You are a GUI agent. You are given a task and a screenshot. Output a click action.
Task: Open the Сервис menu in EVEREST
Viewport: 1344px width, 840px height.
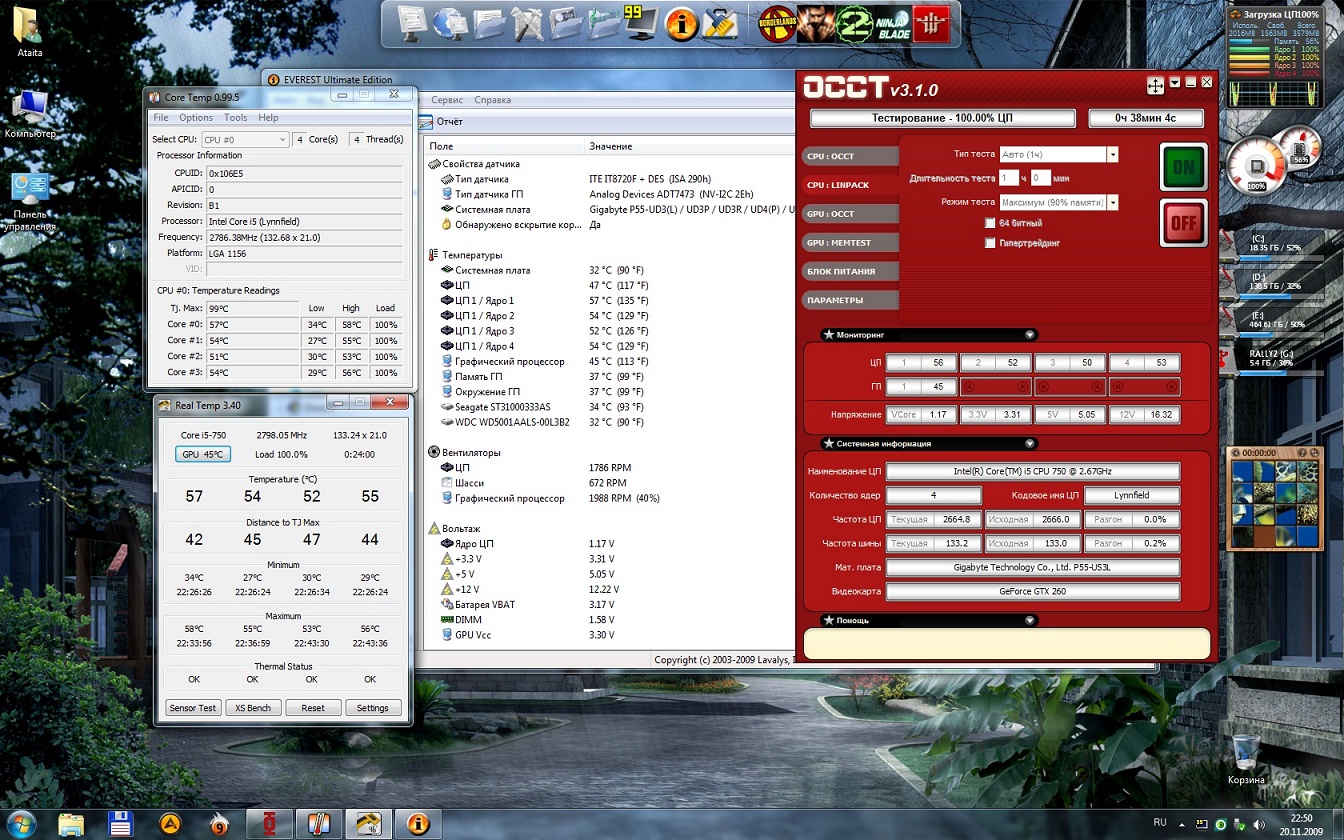(447, 100)
